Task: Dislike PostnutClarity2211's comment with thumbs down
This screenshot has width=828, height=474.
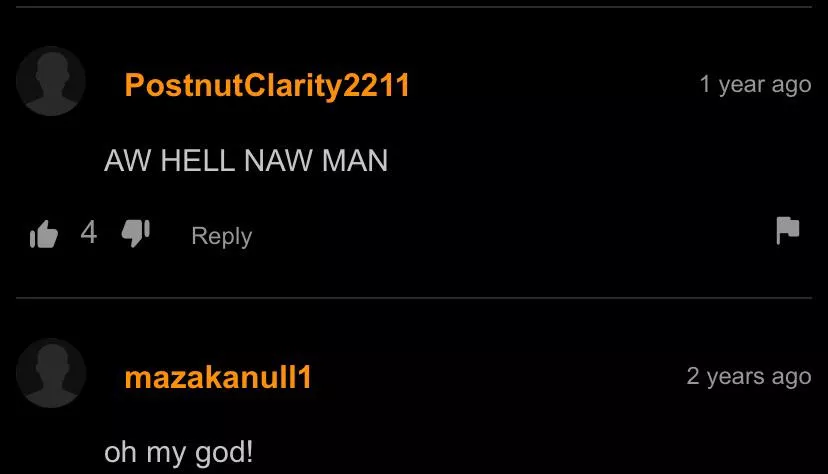Action: [136, 233]
